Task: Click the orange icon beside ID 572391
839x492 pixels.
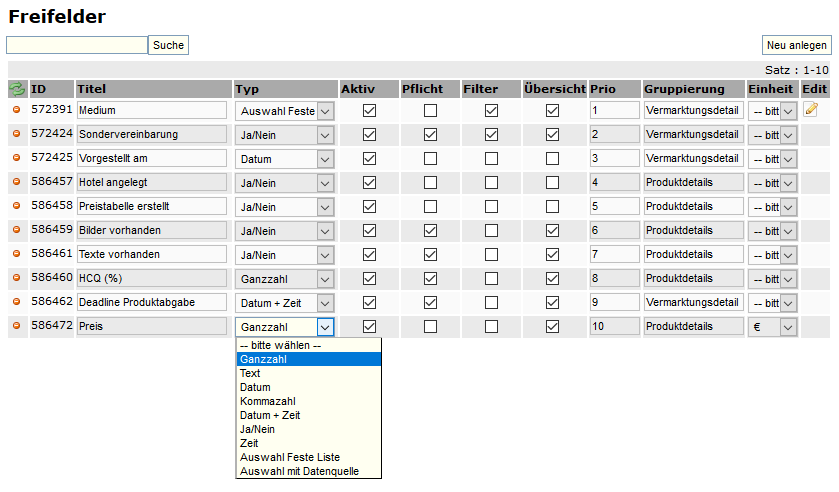Action: (x=17, y=110)
